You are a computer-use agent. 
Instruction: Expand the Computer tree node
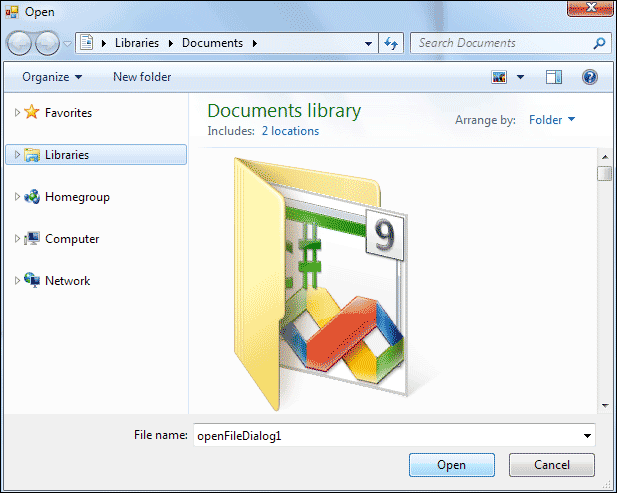(x=17, y=238)
